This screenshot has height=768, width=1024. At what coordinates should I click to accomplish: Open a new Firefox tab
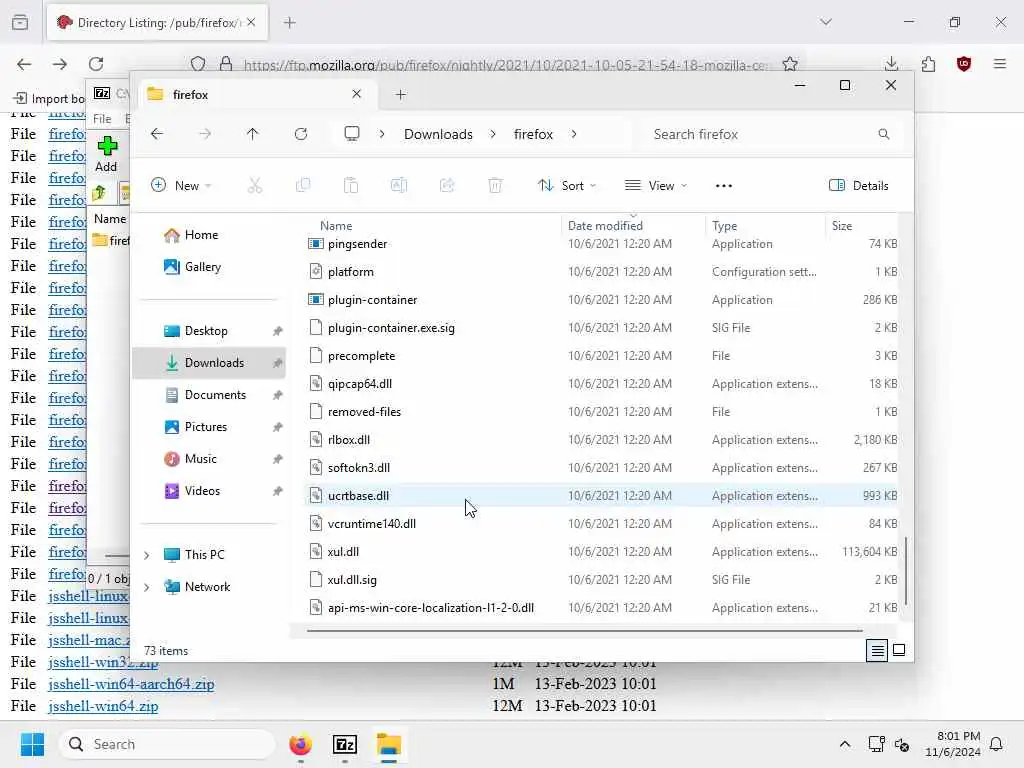click(290, 23)
